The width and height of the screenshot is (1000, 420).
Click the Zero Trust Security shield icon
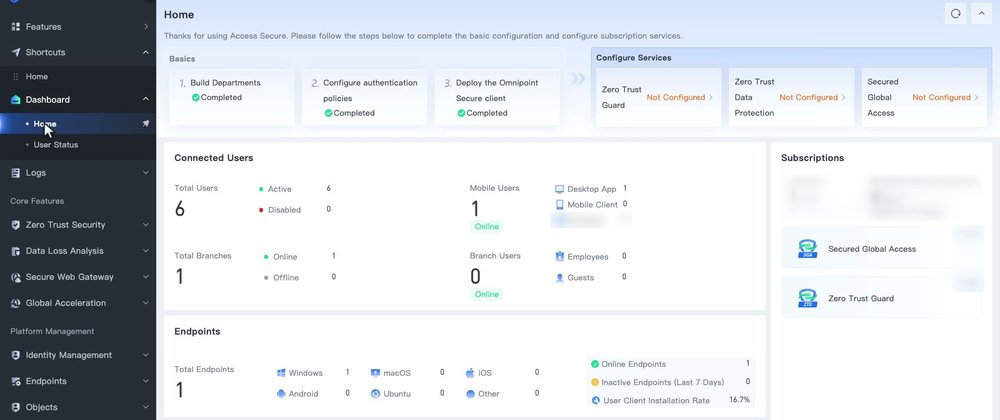pyautogui.click(x=16, y=225)
